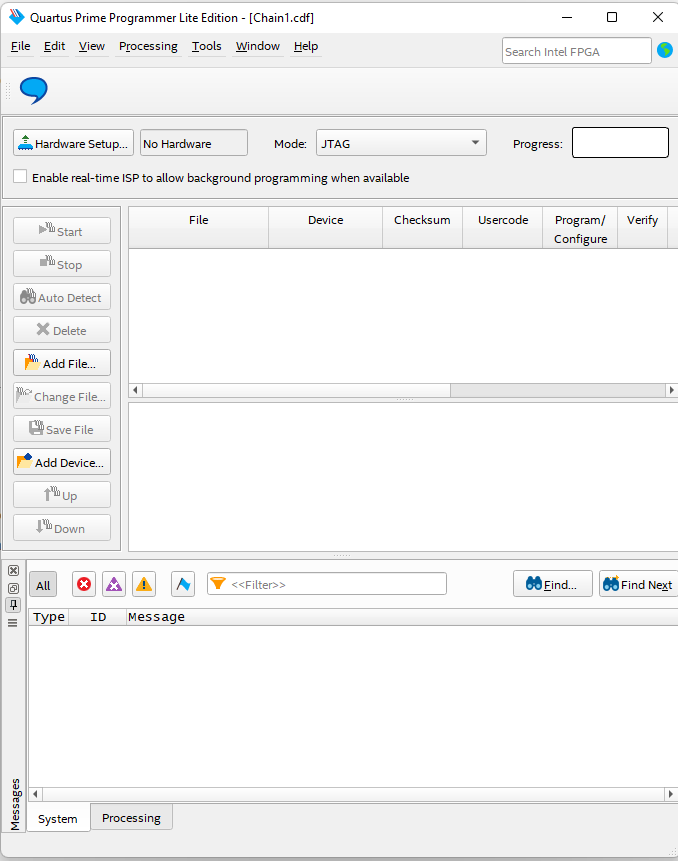Open the Tools menu
The height and width of the screenshot is (861, 678).
click(206, 46)
